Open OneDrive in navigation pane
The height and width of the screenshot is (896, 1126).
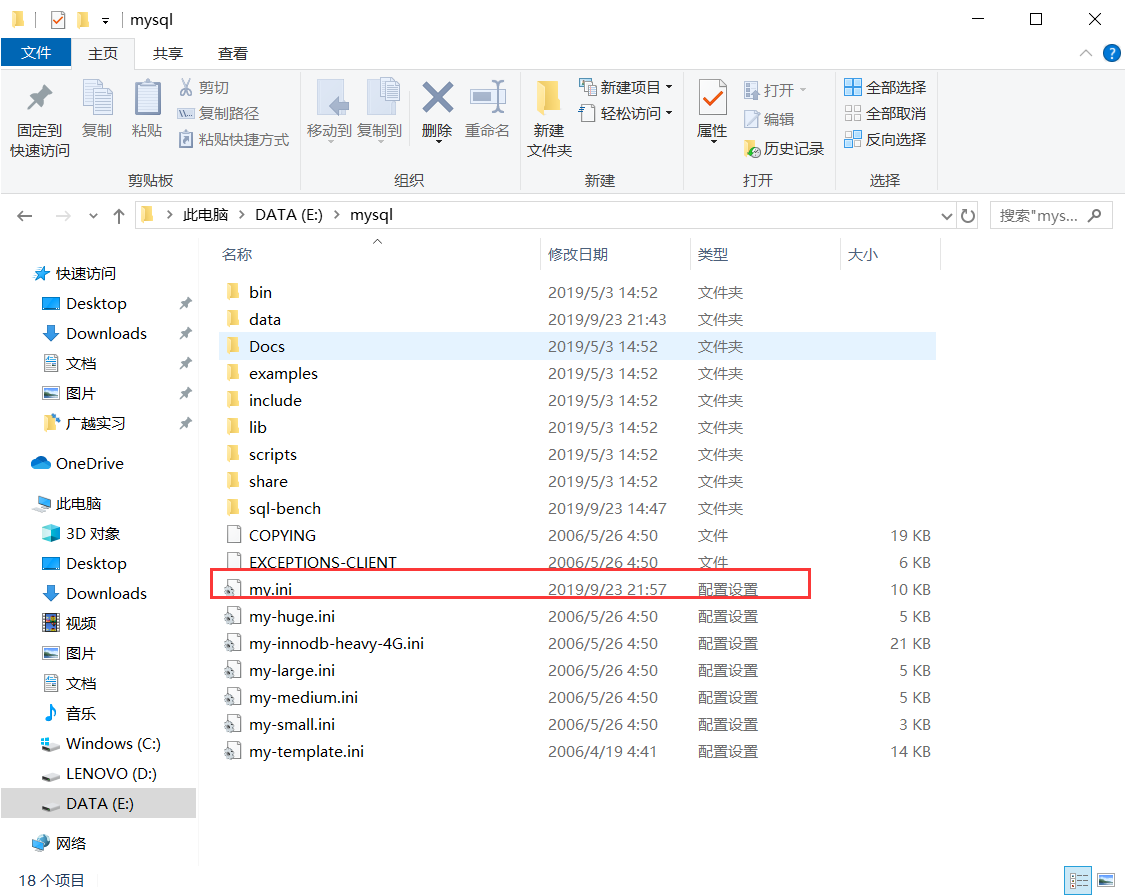point(78,464)
